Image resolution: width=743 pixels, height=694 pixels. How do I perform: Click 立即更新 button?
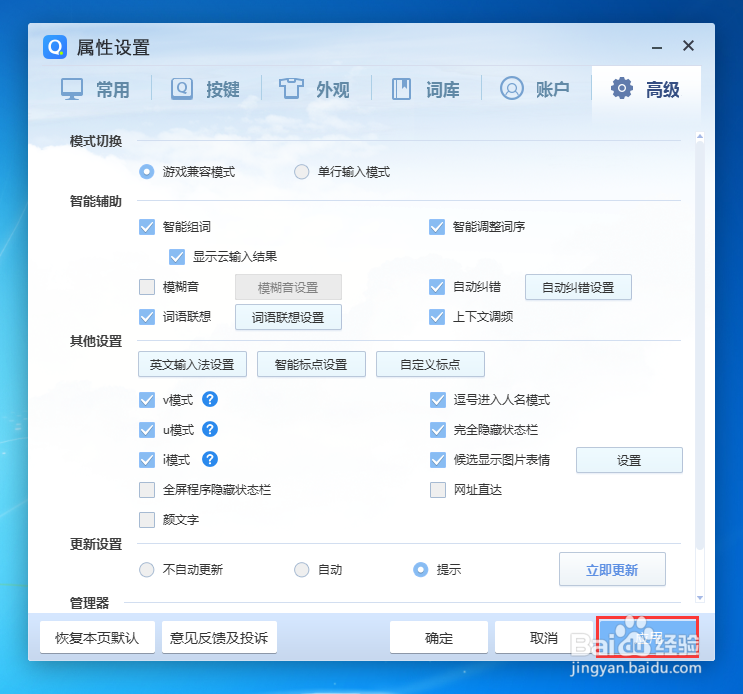(612, 569)
